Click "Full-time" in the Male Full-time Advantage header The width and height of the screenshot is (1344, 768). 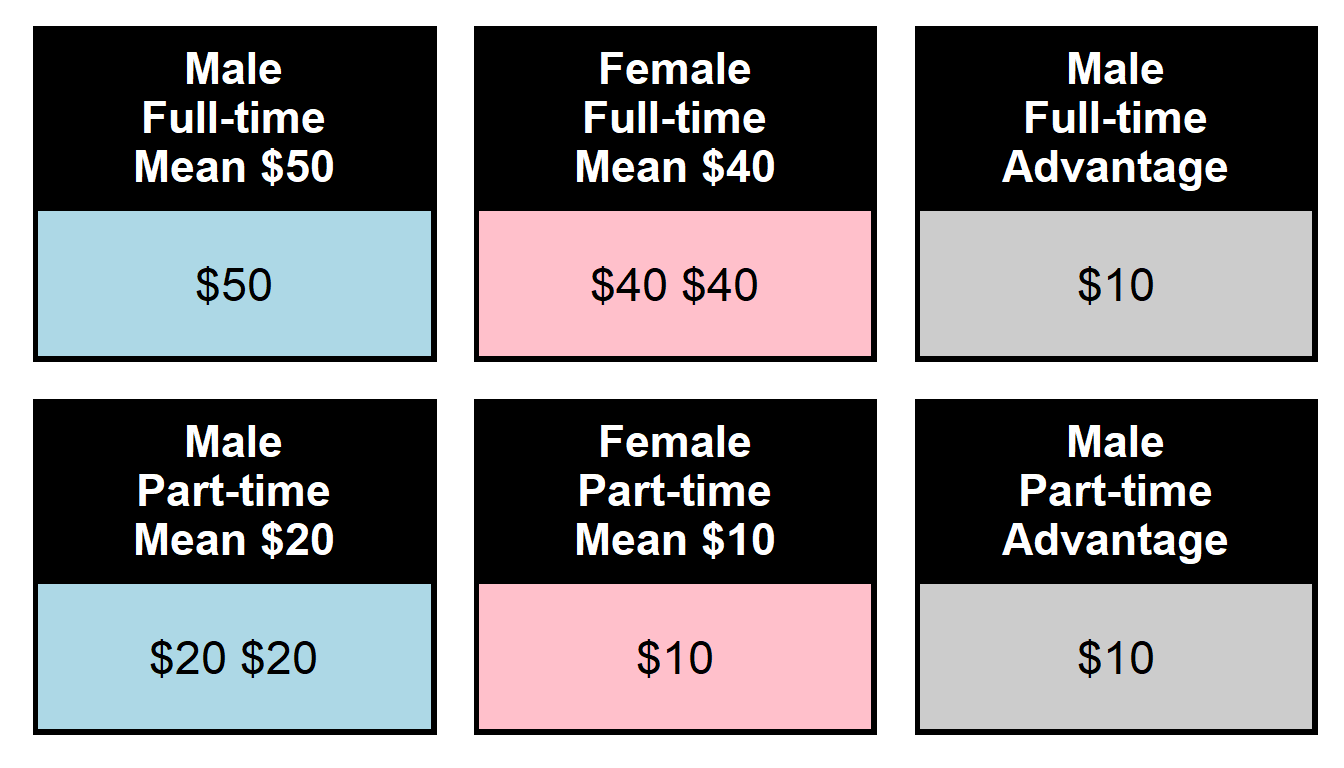pos(1115,118)
